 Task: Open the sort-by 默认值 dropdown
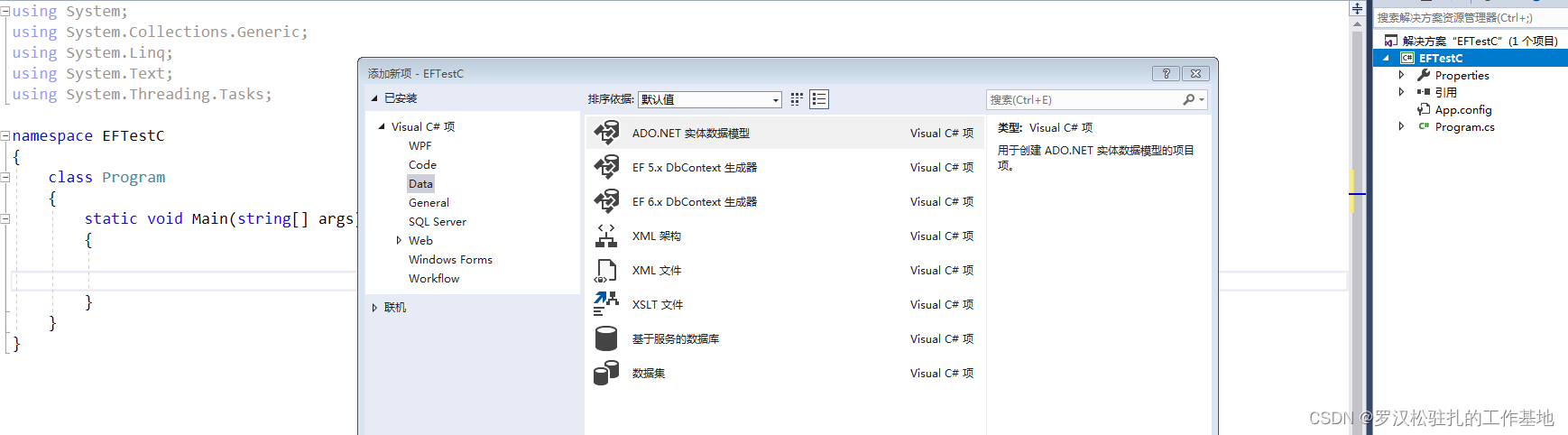(775, 99)
